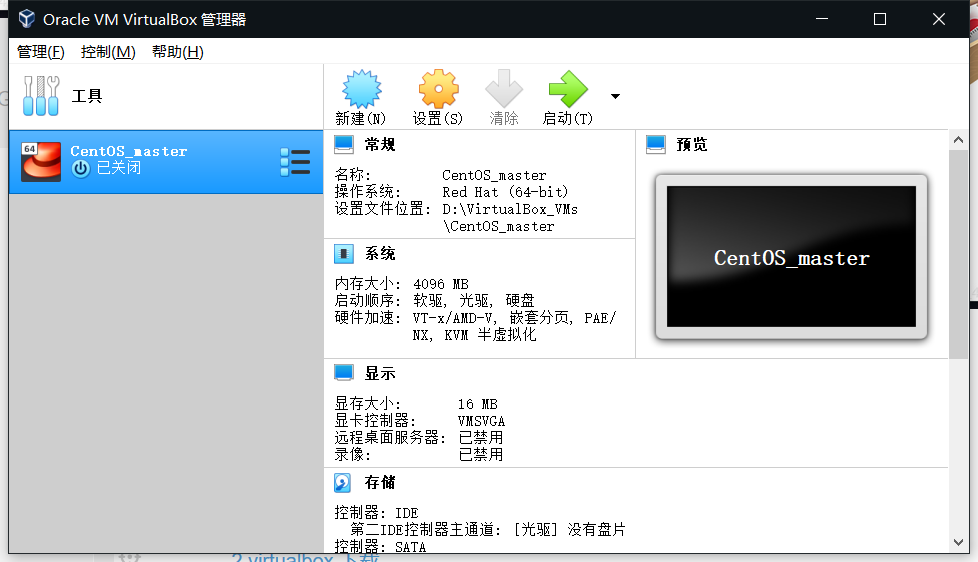The width and height of the screenshot is (978, 562).
Task: Click the 工具 label in sidebar
Action: (87, 96)
